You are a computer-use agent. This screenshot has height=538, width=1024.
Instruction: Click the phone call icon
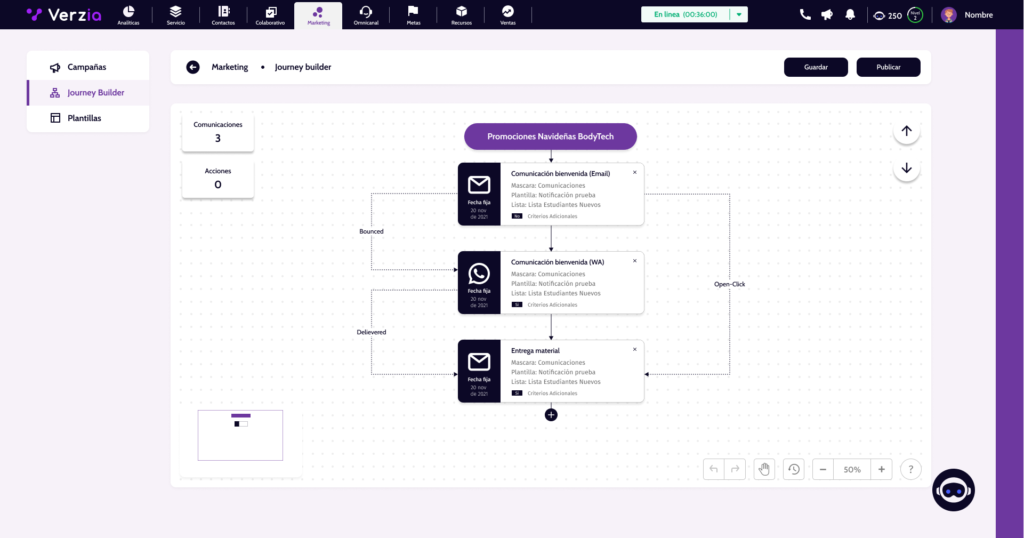(805, 14)
